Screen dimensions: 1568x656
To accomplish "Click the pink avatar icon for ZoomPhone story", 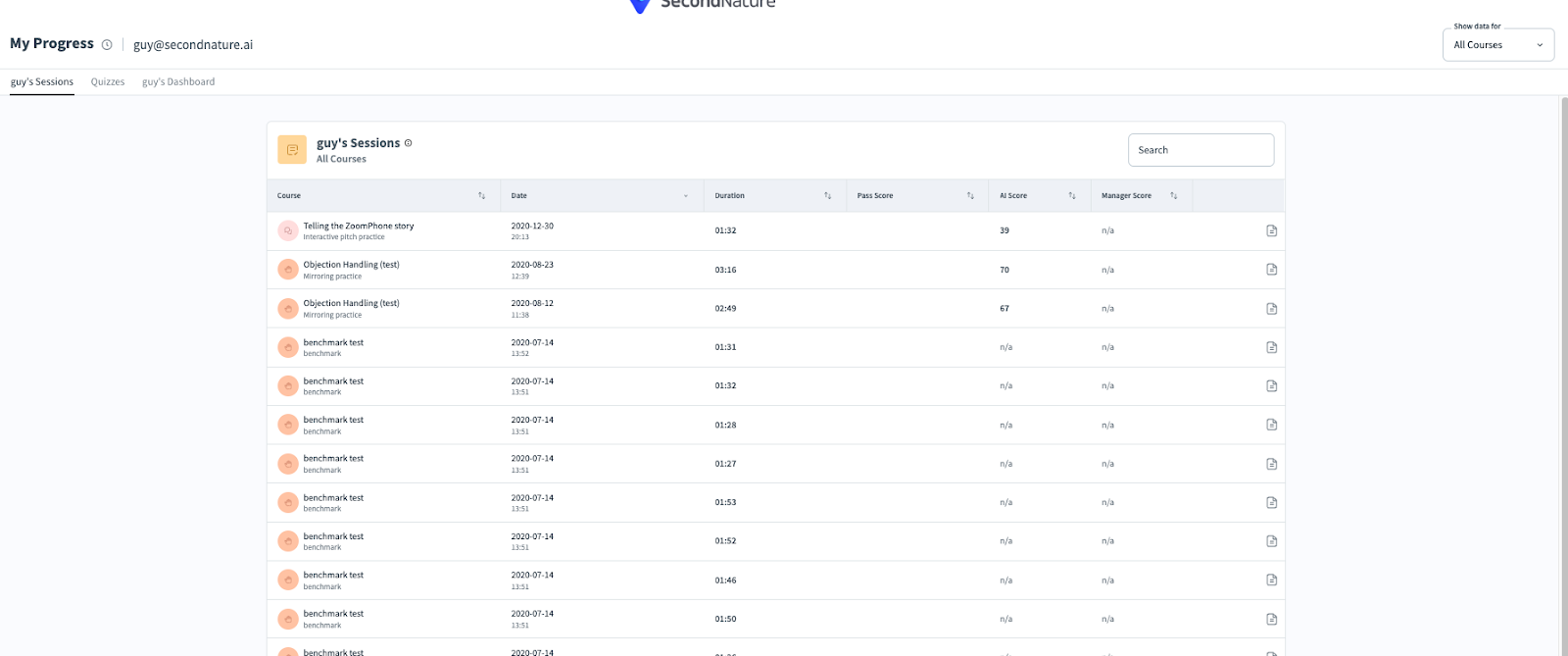I will [287, 230].
